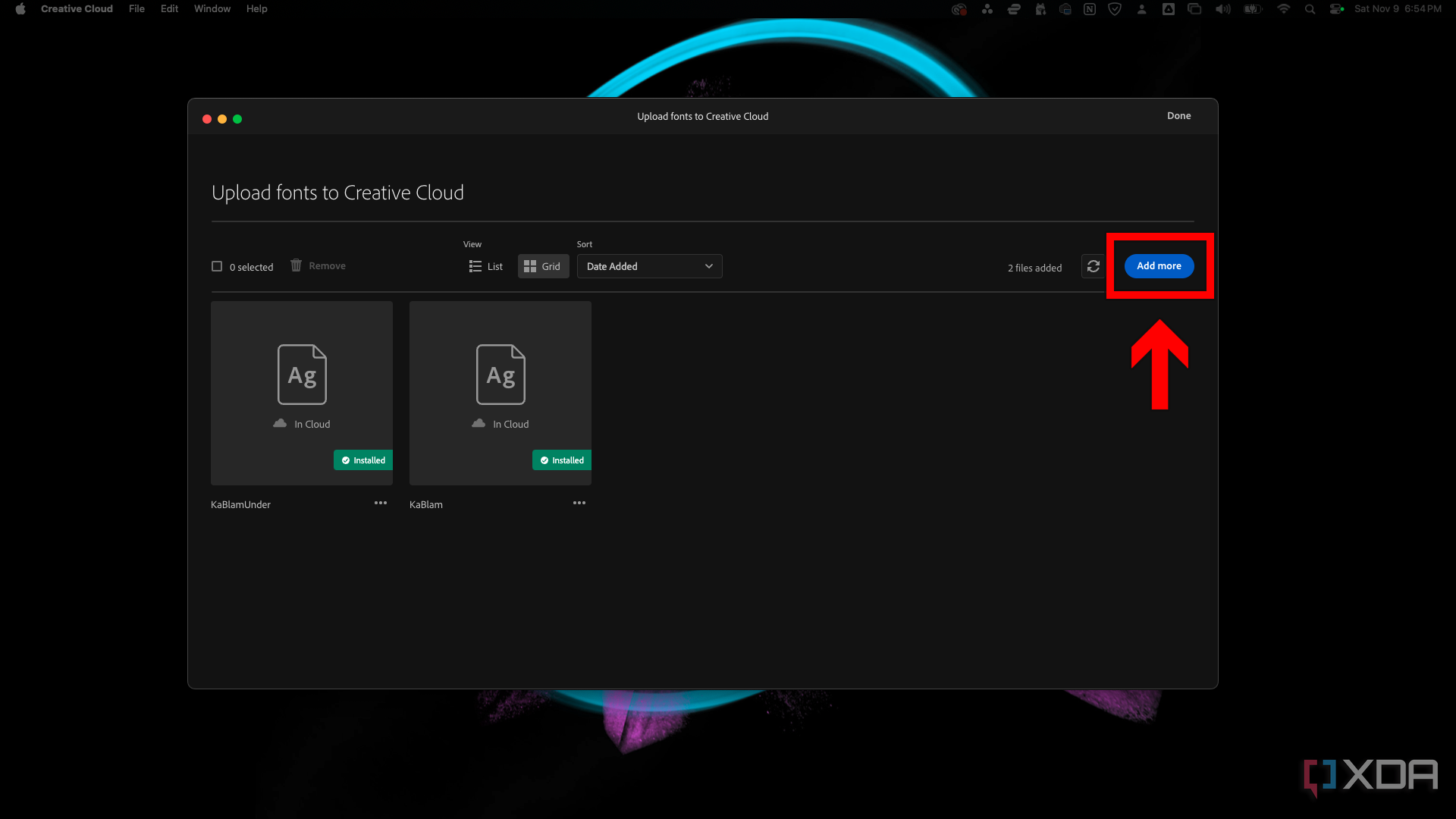Click the shield icon in menu bar
Screen dimensions: 1456x819
coord(1115,9)
